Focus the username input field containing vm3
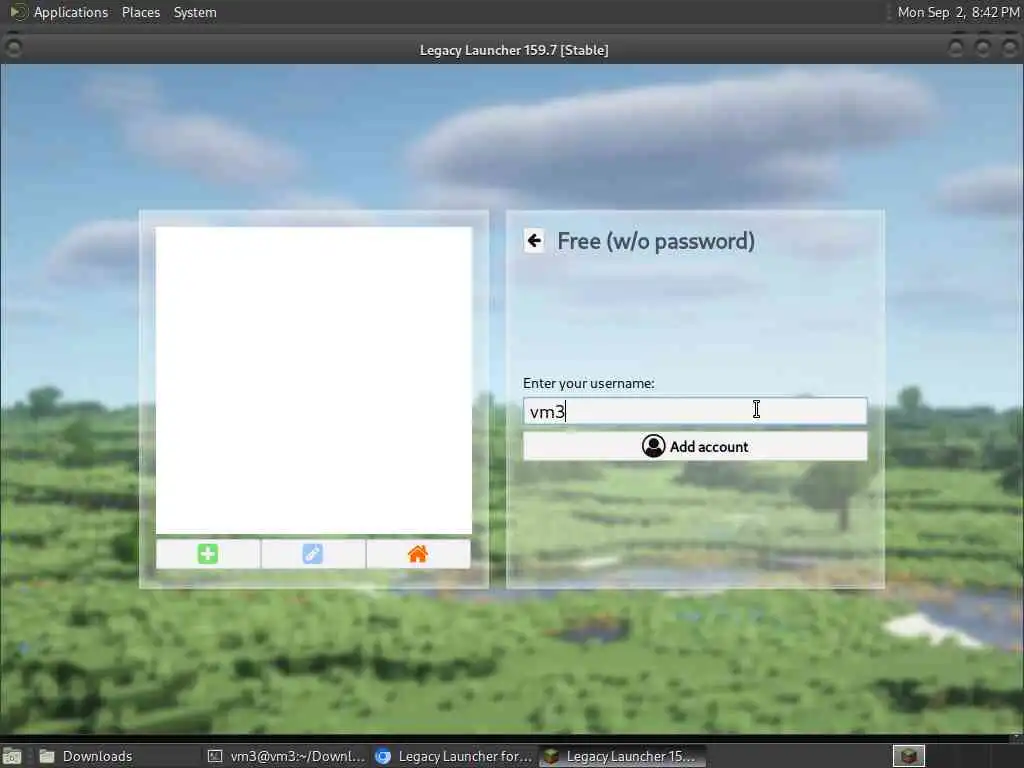 point(695,411)
